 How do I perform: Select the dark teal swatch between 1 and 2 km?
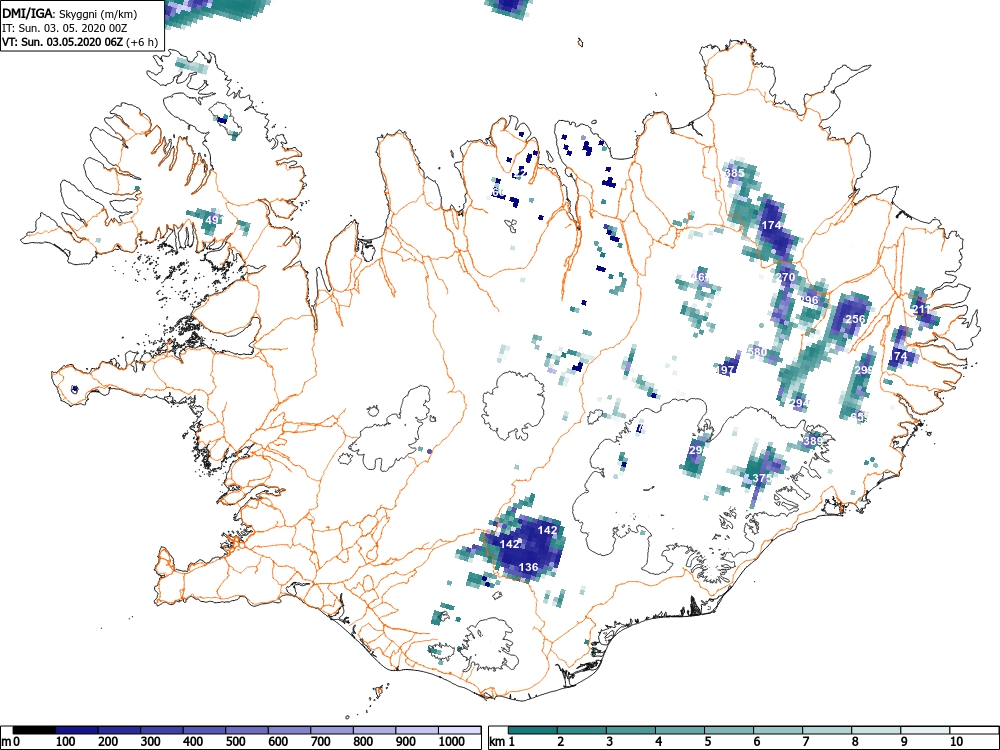pos(533,730)
